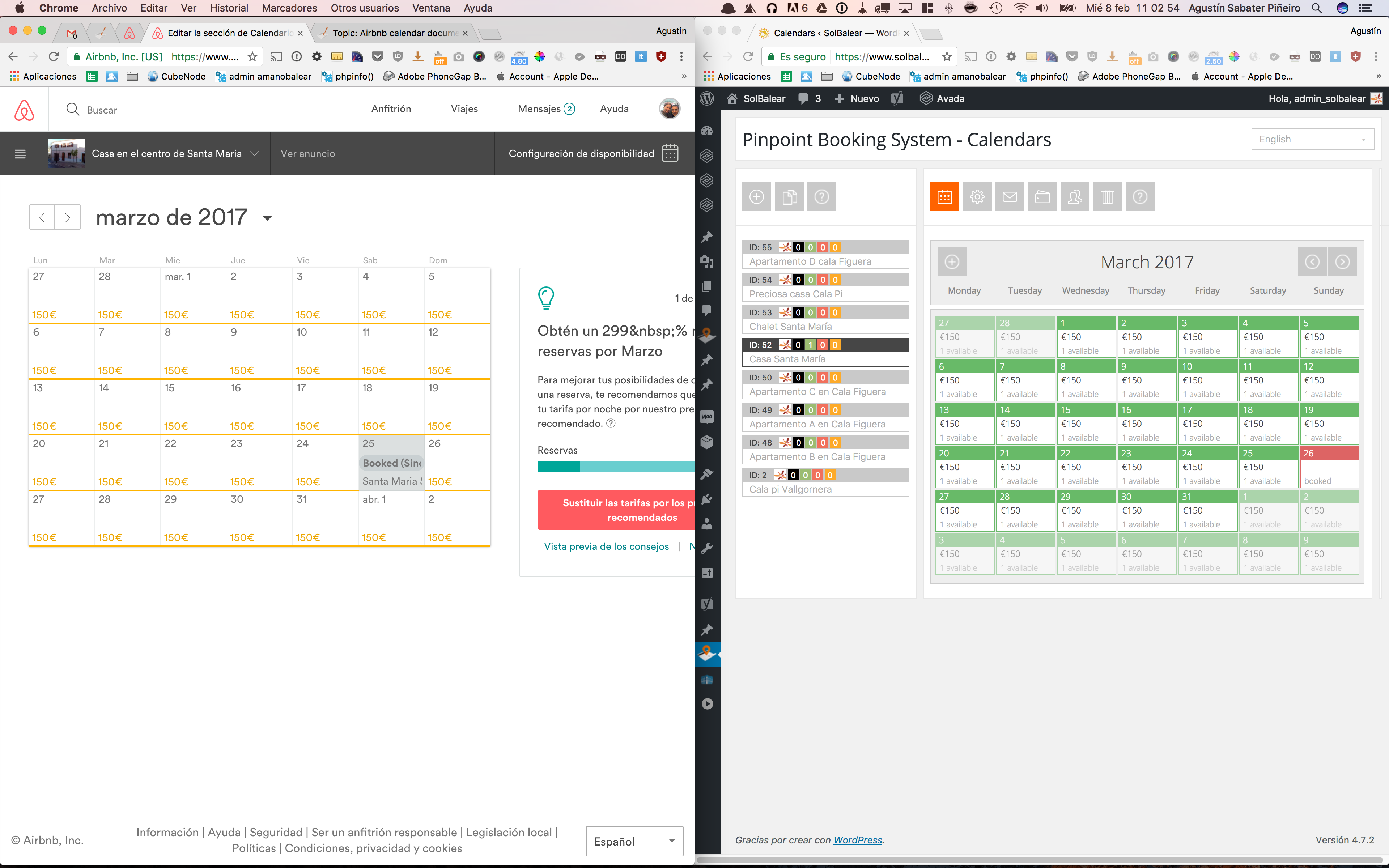Switch to the Airbnb calendar documentation tab
This screenshot has width=1389, height=868.
pos(394,33)
